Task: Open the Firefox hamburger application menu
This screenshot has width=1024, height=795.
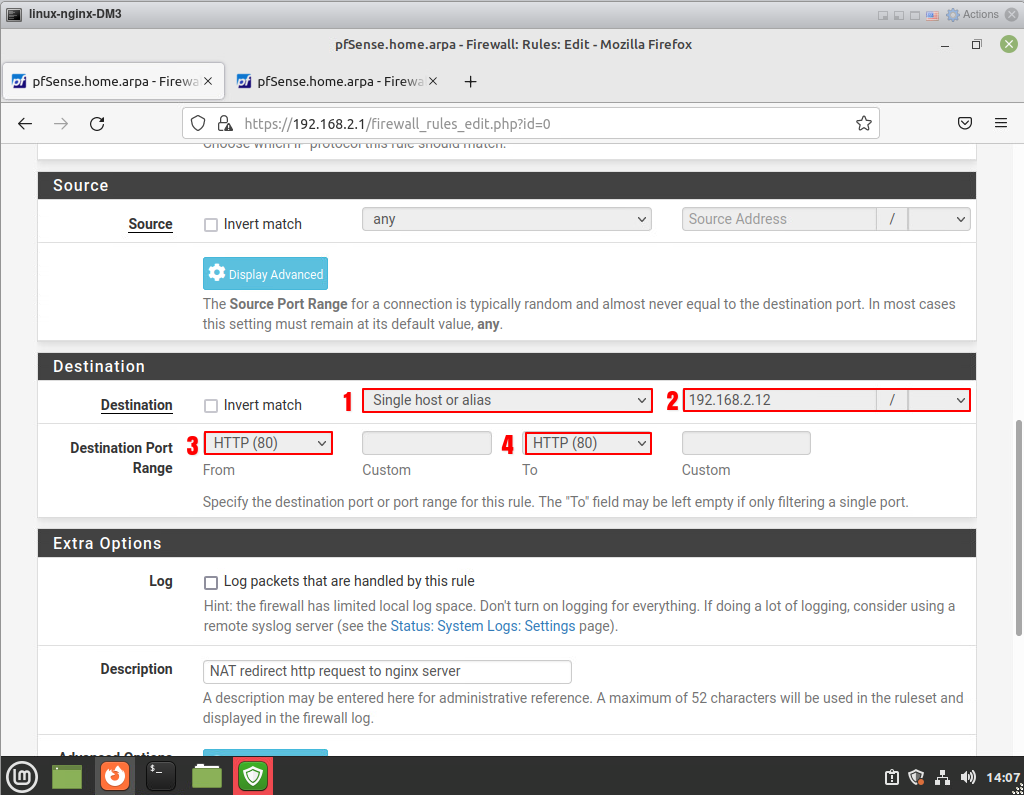Action: (x=1000, y=124)
